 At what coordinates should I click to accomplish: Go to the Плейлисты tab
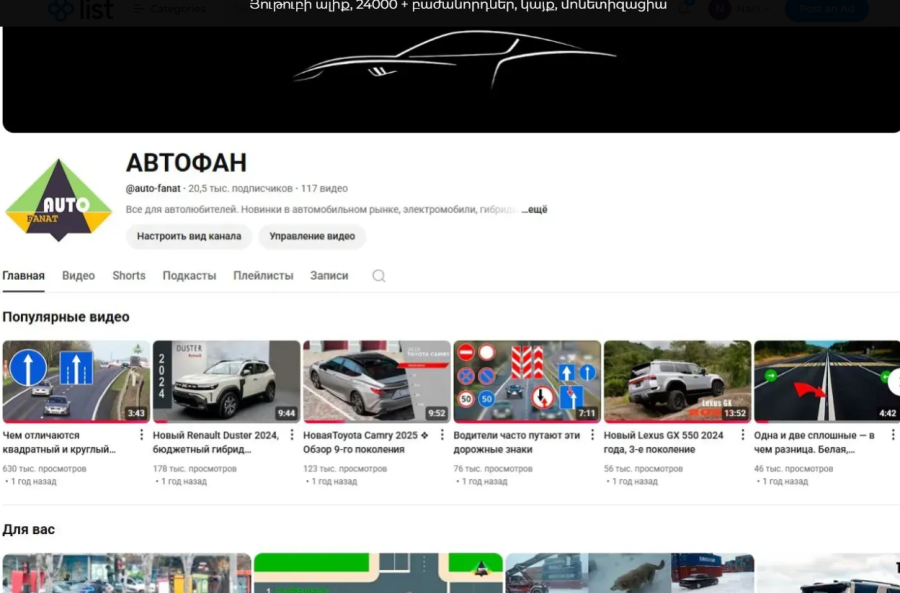click(263, 276)
